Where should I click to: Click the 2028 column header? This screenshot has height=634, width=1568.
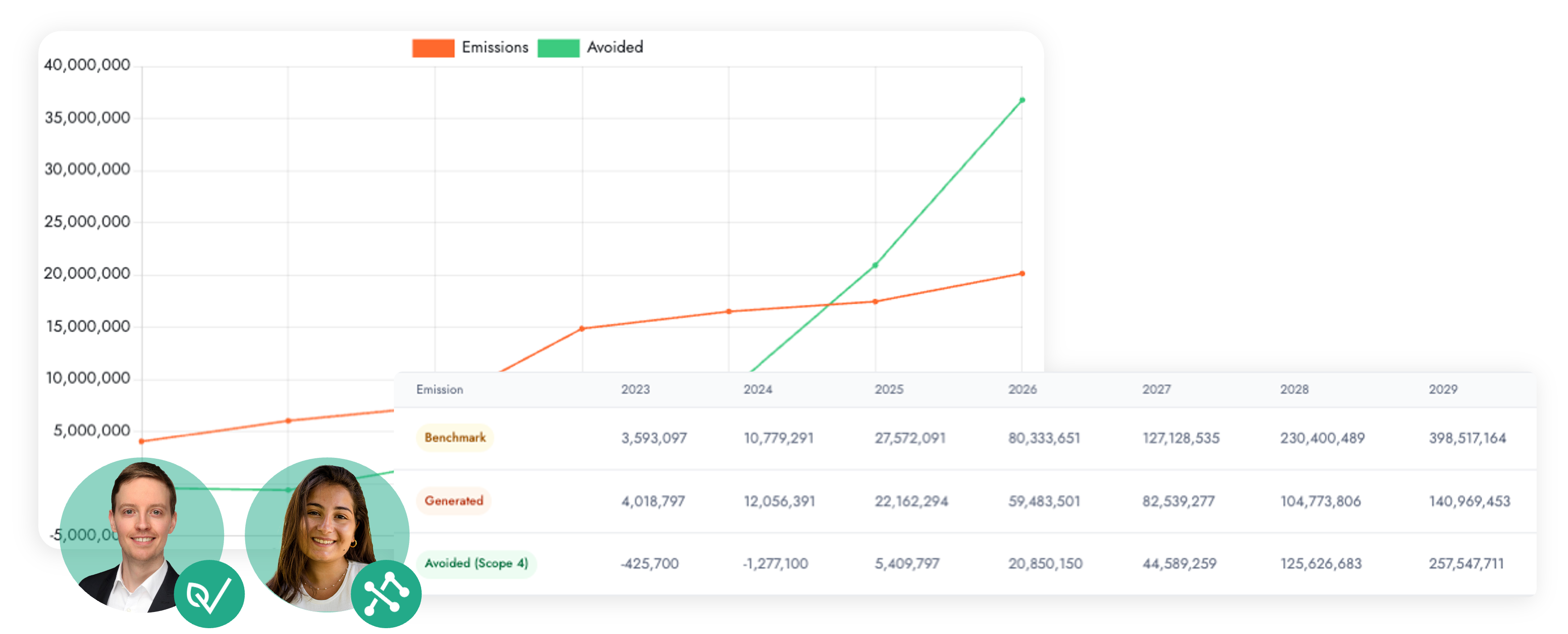pos(1294,390)
